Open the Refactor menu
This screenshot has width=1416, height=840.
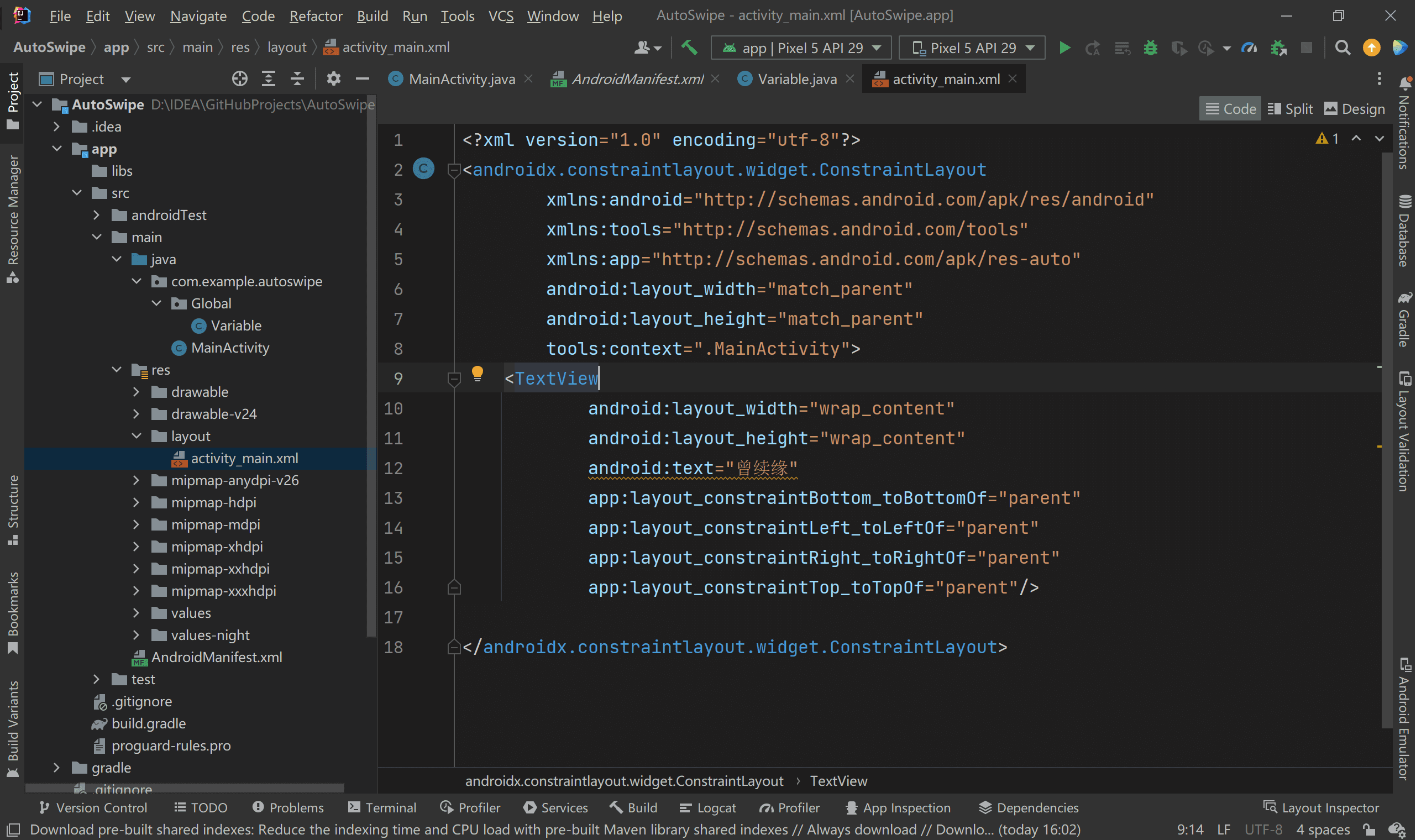[x=316, y=16]
